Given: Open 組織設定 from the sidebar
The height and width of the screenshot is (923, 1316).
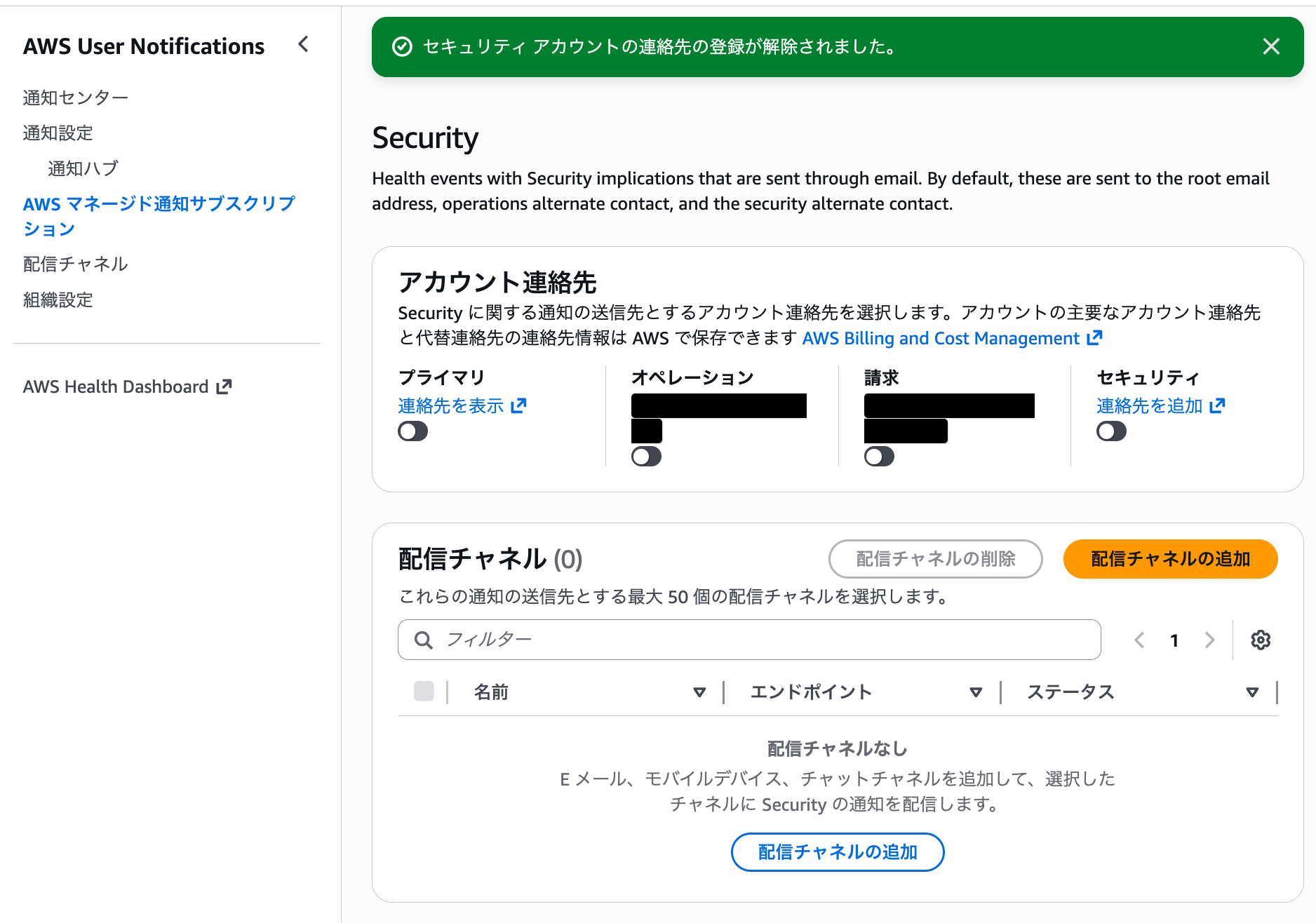Looking at the screenshot, I should [57, 300].
